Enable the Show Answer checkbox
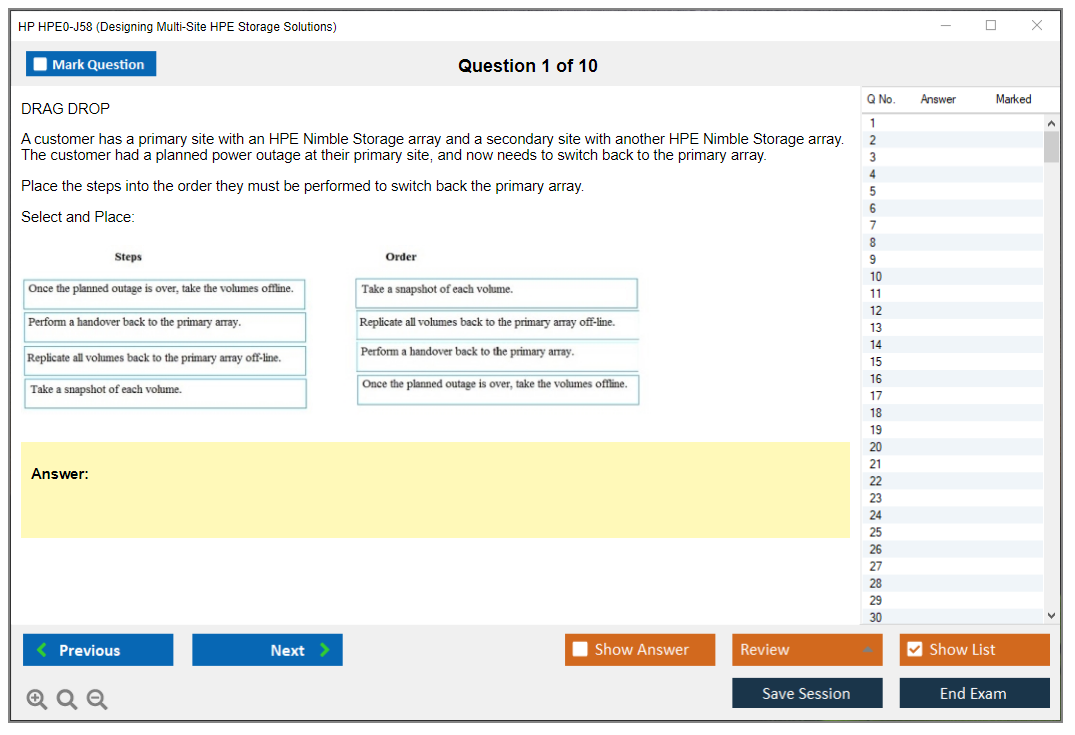This screenshot has height=735, width=1075. [x=581, y=650]
